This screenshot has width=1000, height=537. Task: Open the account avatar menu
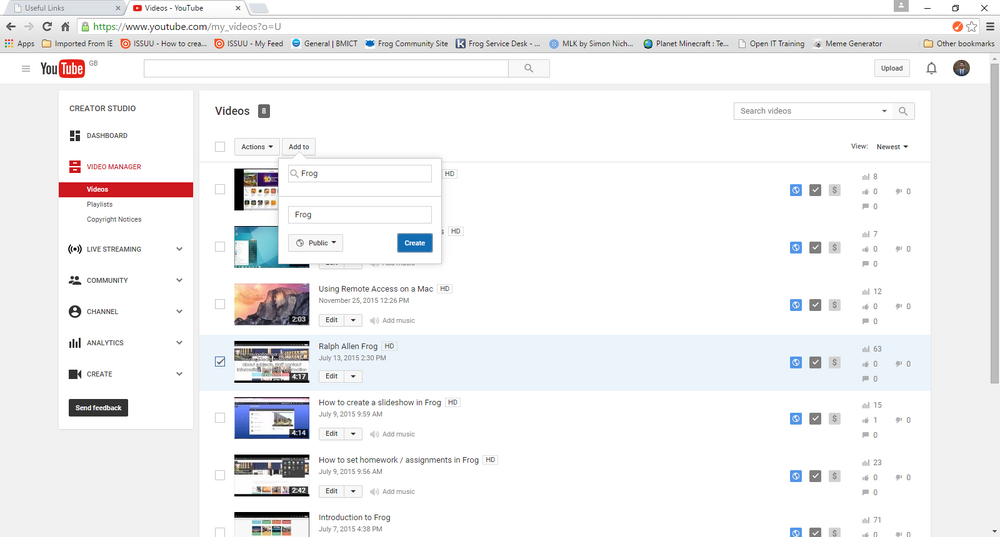point(961,68)
